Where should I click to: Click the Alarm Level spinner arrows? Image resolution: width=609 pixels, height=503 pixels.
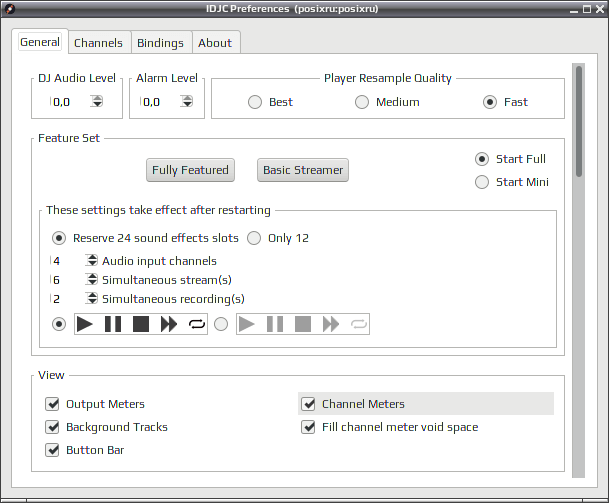coord(187,101)
